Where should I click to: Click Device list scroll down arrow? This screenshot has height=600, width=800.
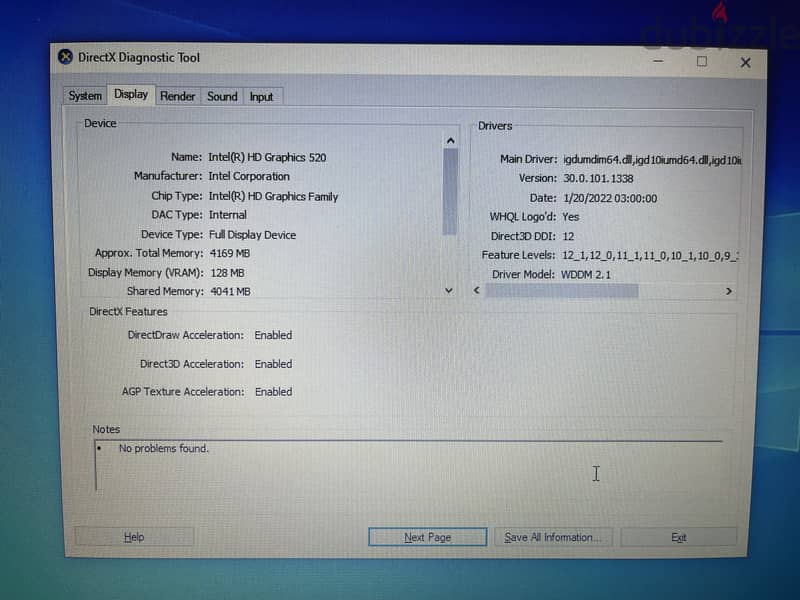click(449, 290)
